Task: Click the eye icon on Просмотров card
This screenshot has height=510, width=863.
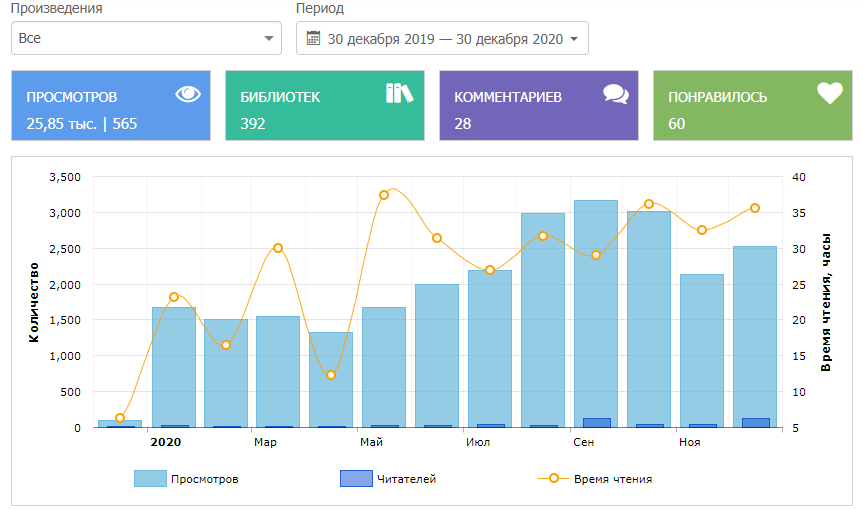Action: pos(188,95)
